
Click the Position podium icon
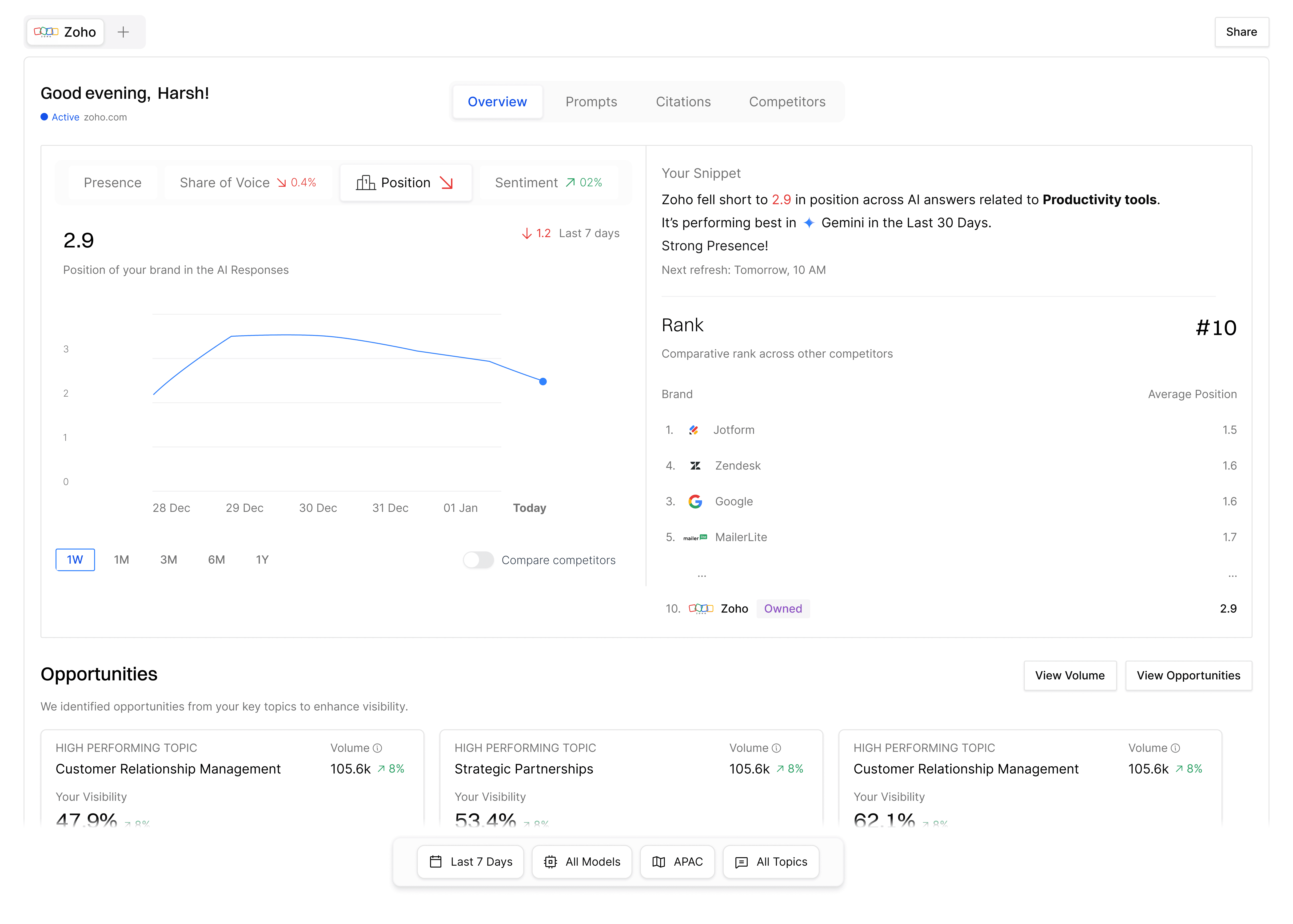click(365, 183)
